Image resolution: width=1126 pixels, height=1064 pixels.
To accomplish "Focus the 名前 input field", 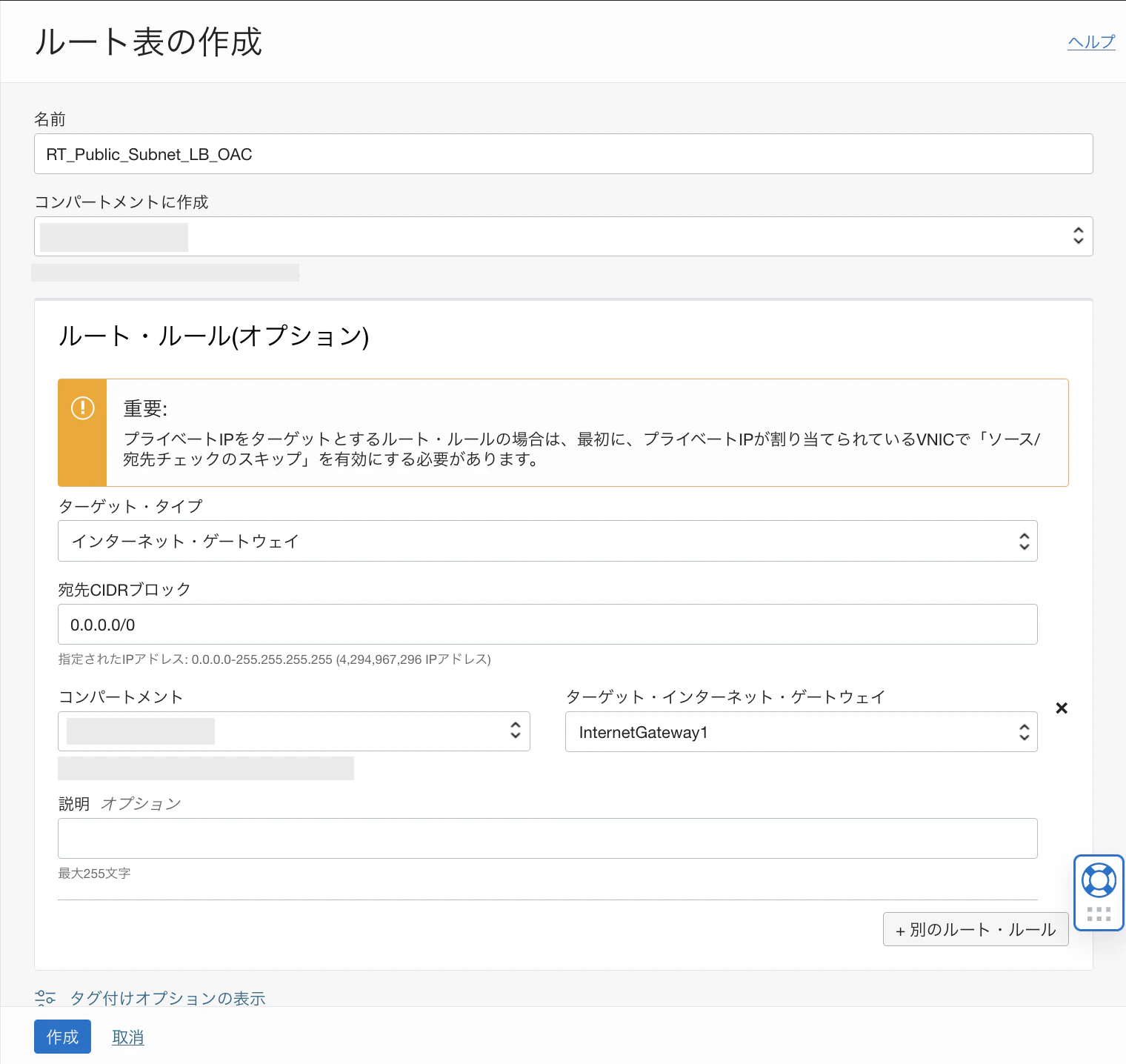I will click(x=563, y=154).
